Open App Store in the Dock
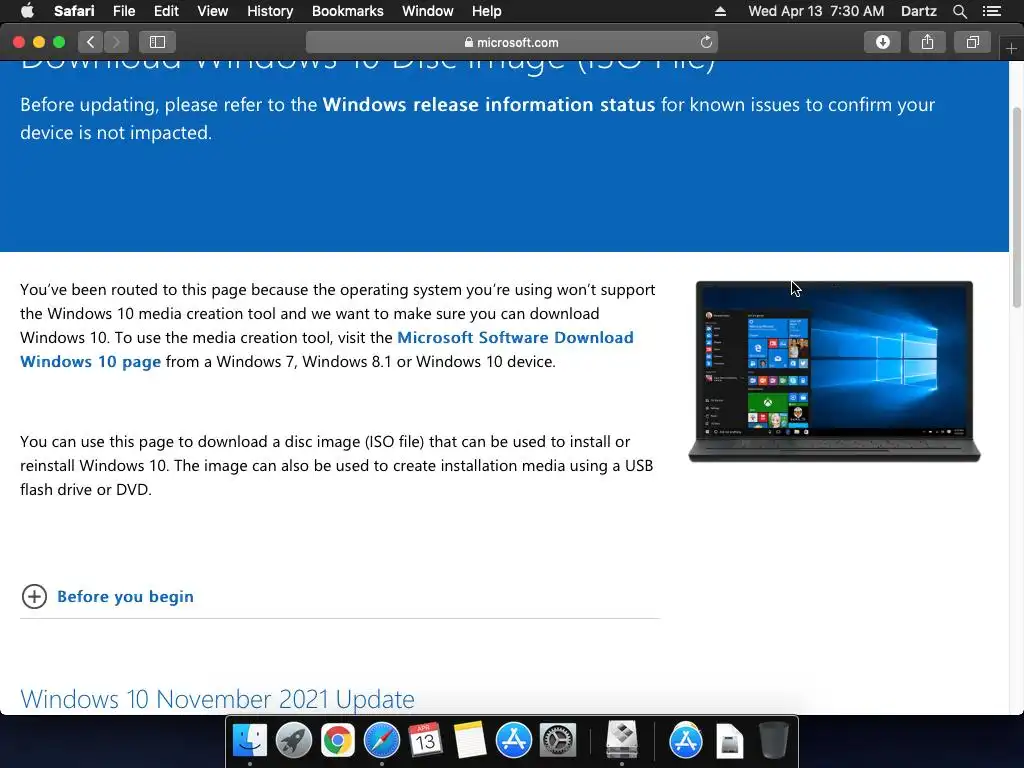This screenshot has width=1024, height=768. click(x=513, y=741)
